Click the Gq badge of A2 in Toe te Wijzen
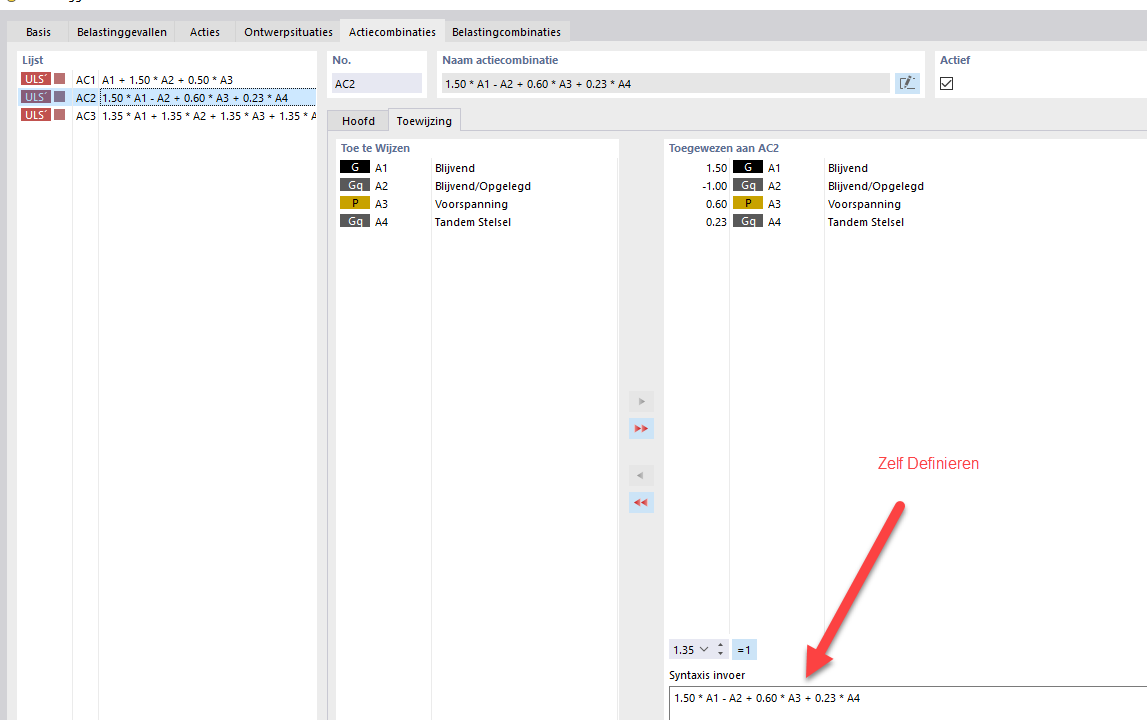 355,186
